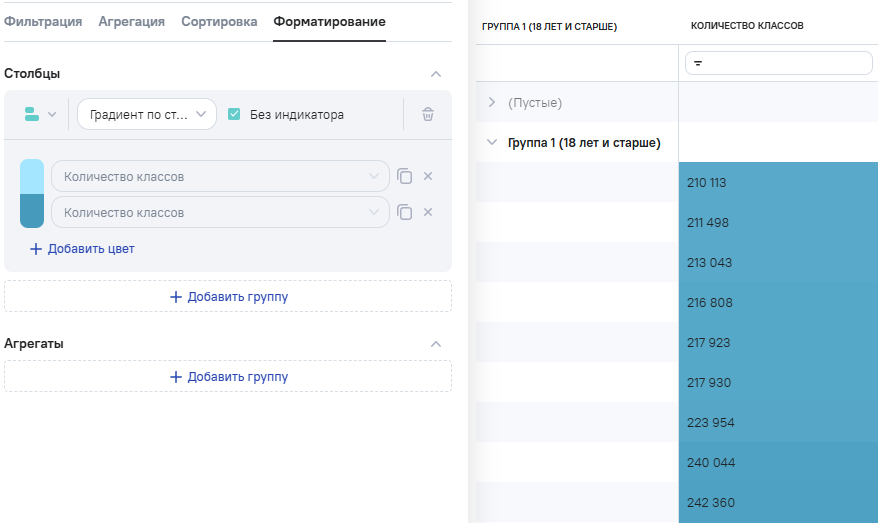
Task: Expand the (Пустые) group row
Action: click(491, 102)
